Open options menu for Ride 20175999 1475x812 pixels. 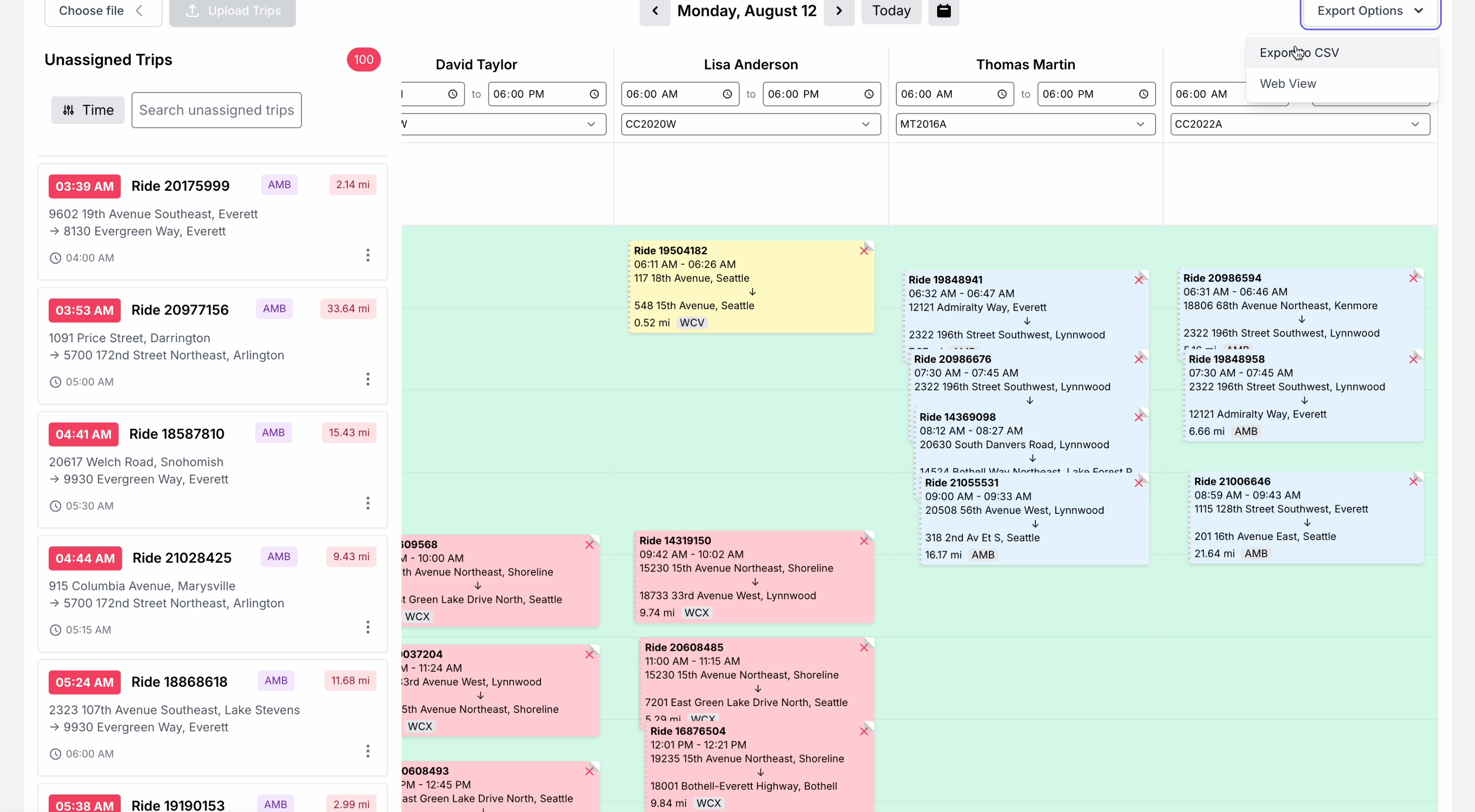368,255
